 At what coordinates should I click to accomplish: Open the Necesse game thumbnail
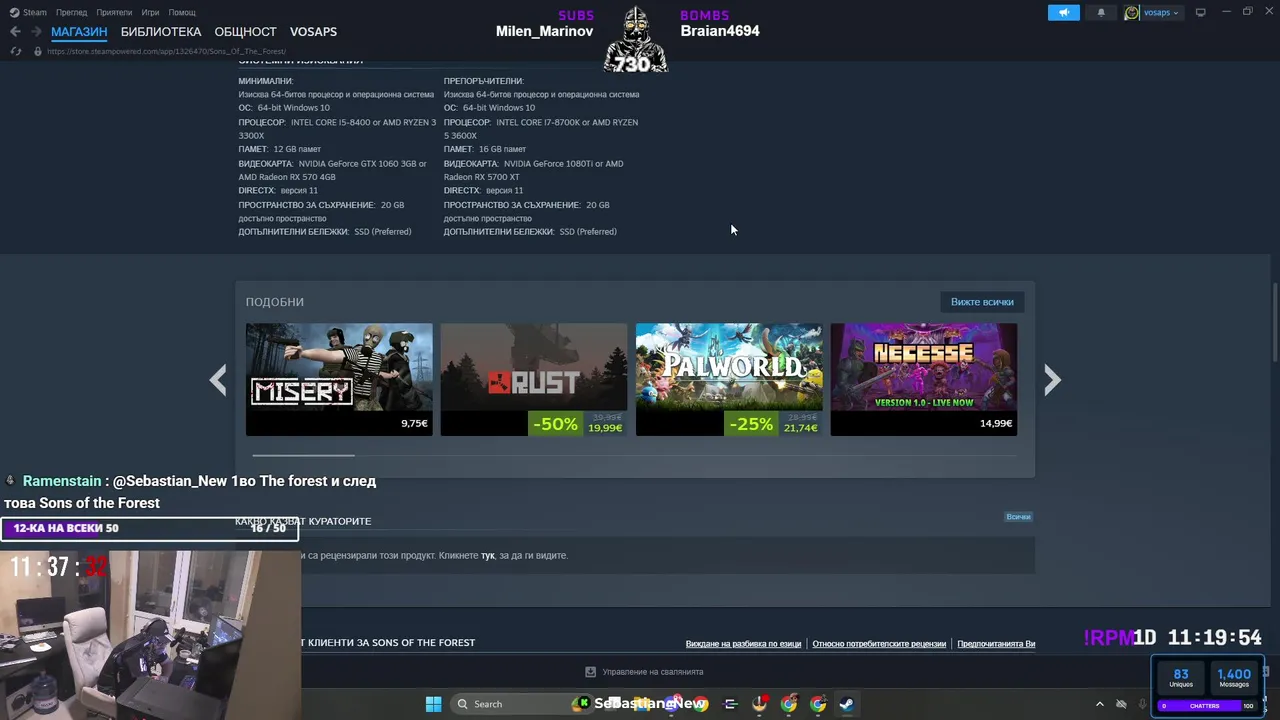point(924,379)
